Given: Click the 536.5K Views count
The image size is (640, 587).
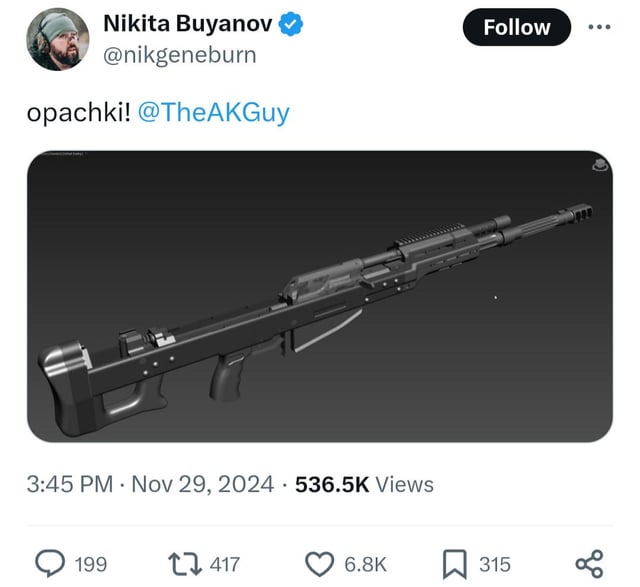Looking at the screenshot, I should point(364,485).
